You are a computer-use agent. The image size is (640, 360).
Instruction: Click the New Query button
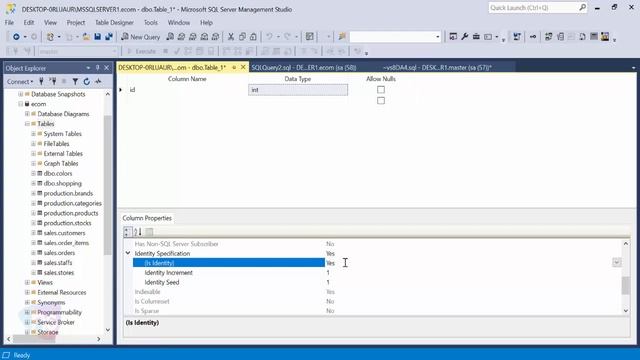point(141,37)
